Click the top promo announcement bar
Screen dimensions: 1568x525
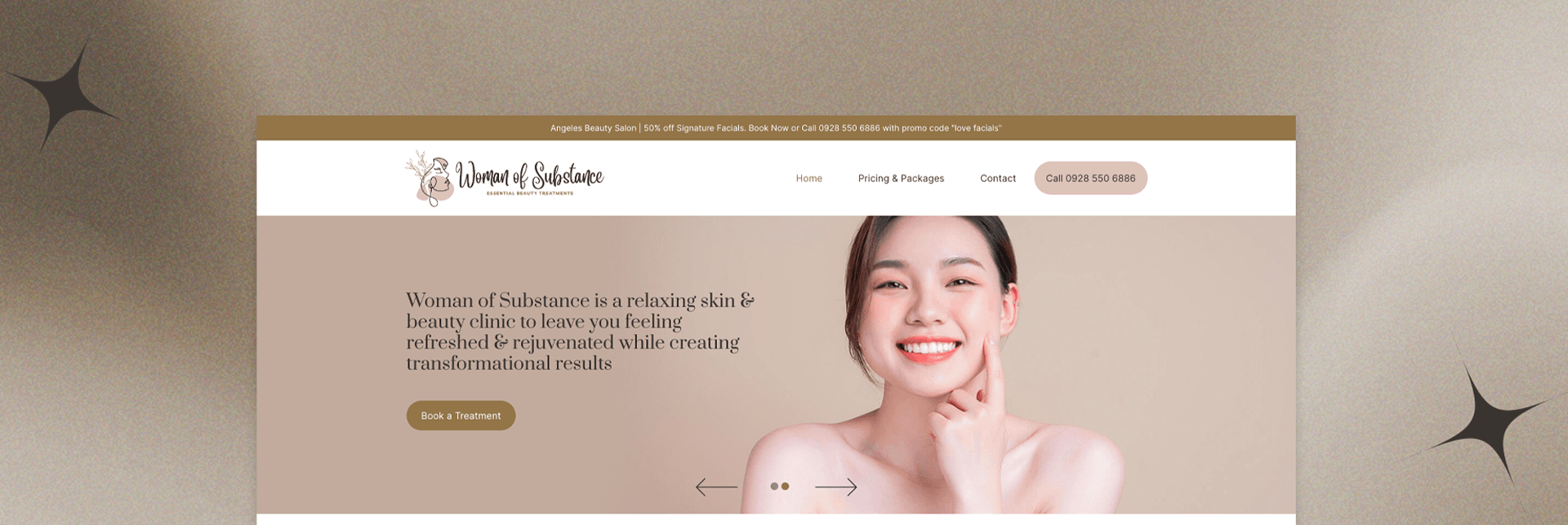776,128
